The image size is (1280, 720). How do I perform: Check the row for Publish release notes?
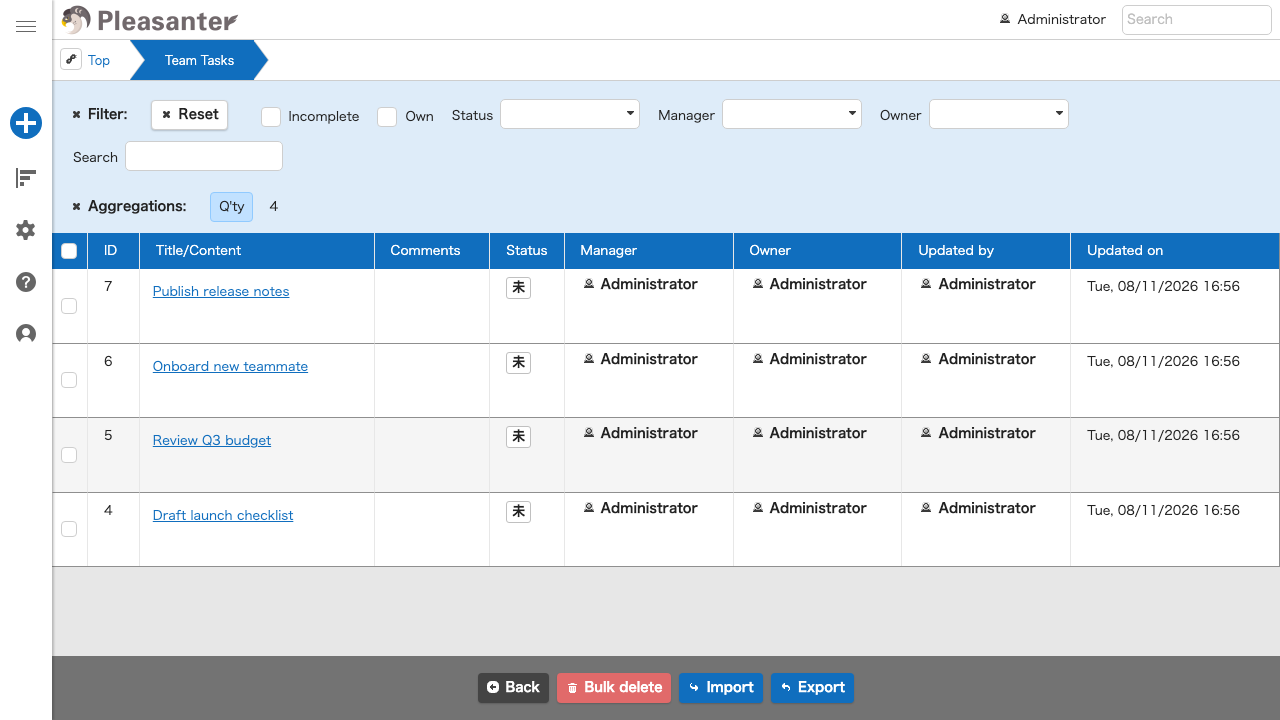pyautogui.click(x=69, y=306)
